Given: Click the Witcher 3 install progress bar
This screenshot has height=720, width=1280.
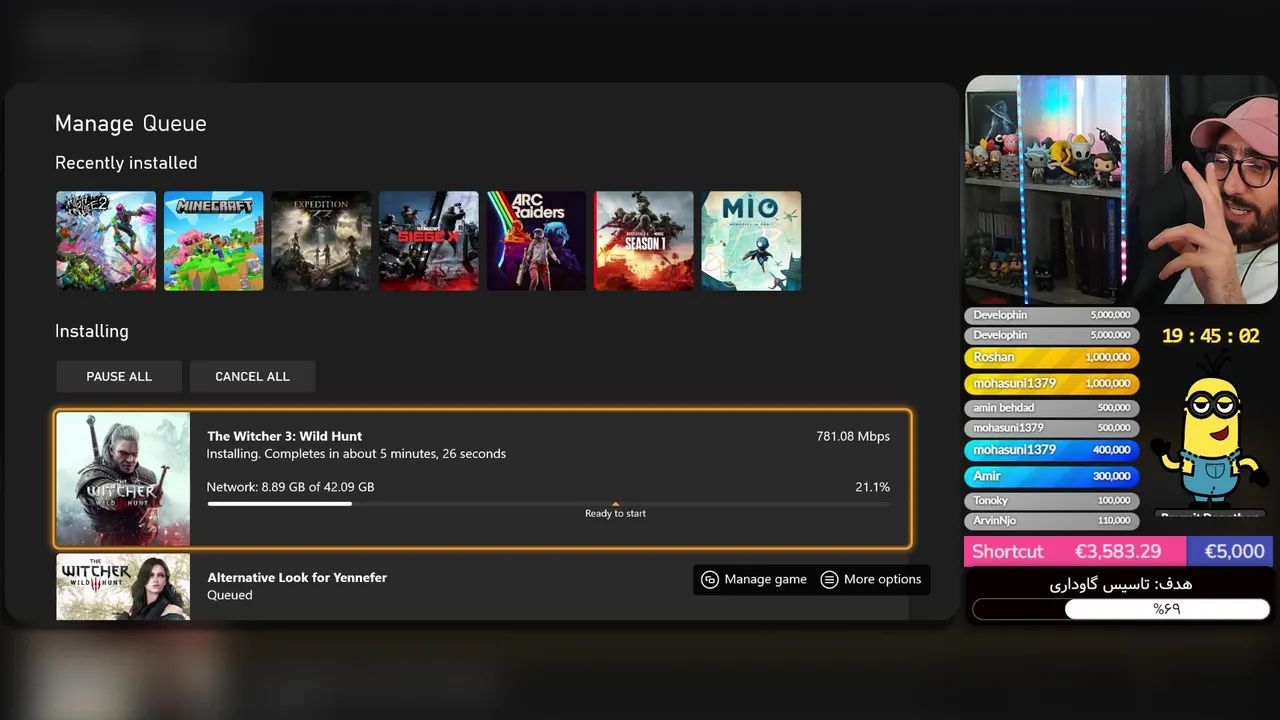Looking at the screenshot, I should pos(548,504).
